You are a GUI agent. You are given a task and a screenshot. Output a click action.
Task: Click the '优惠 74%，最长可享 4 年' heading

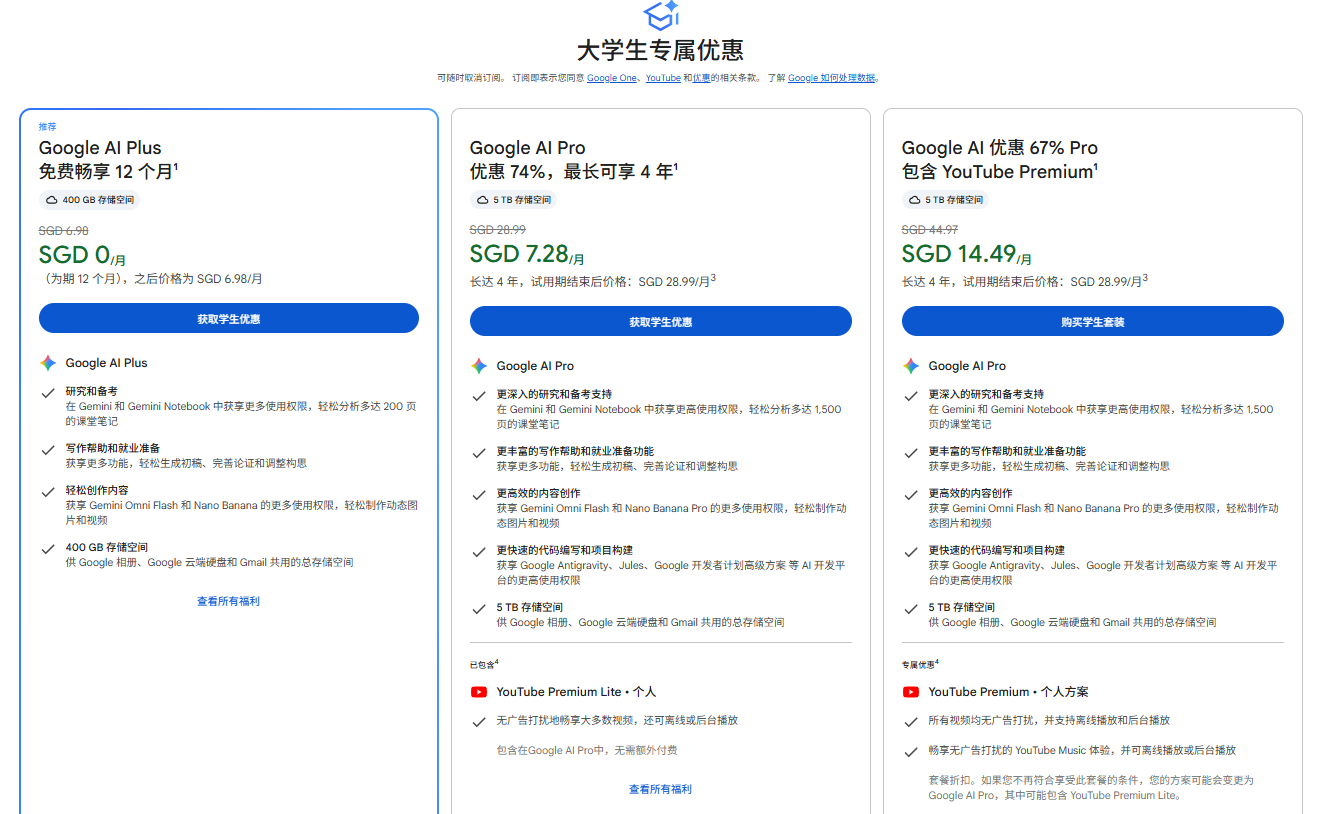574,171
